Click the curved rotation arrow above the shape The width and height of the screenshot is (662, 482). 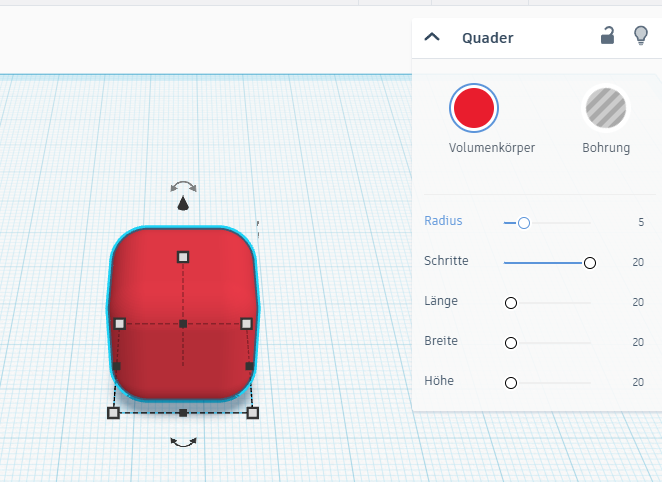coord(183,187)
